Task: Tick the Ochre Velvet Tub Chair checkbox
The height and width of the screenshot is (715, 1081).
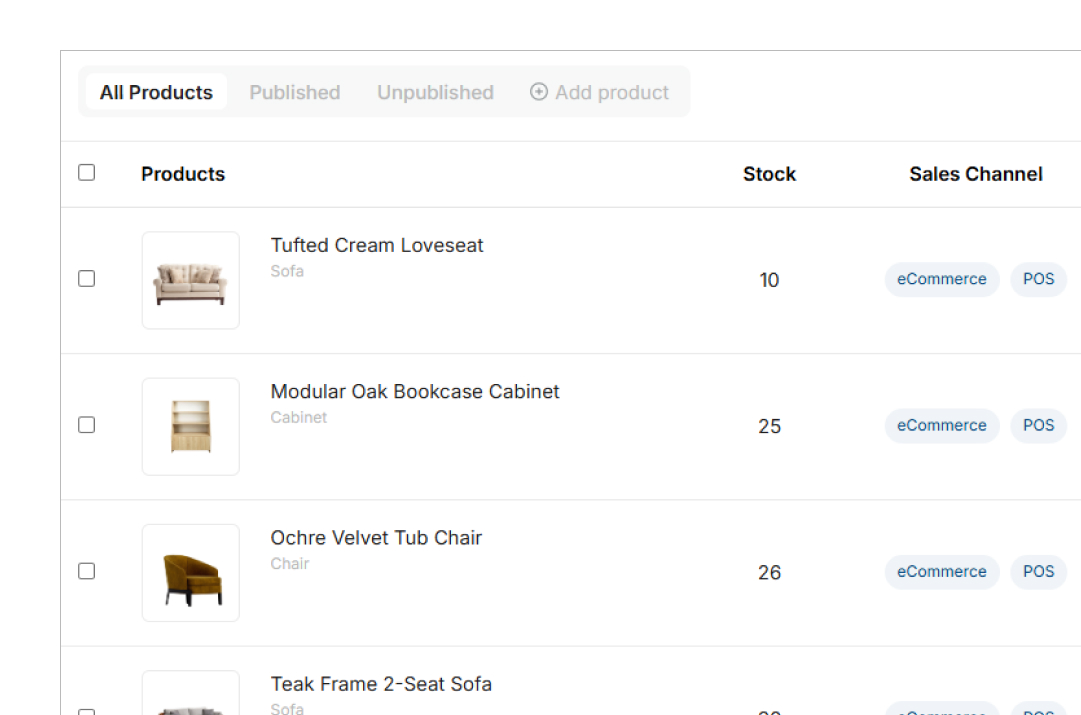Action: tap(86, 571)
